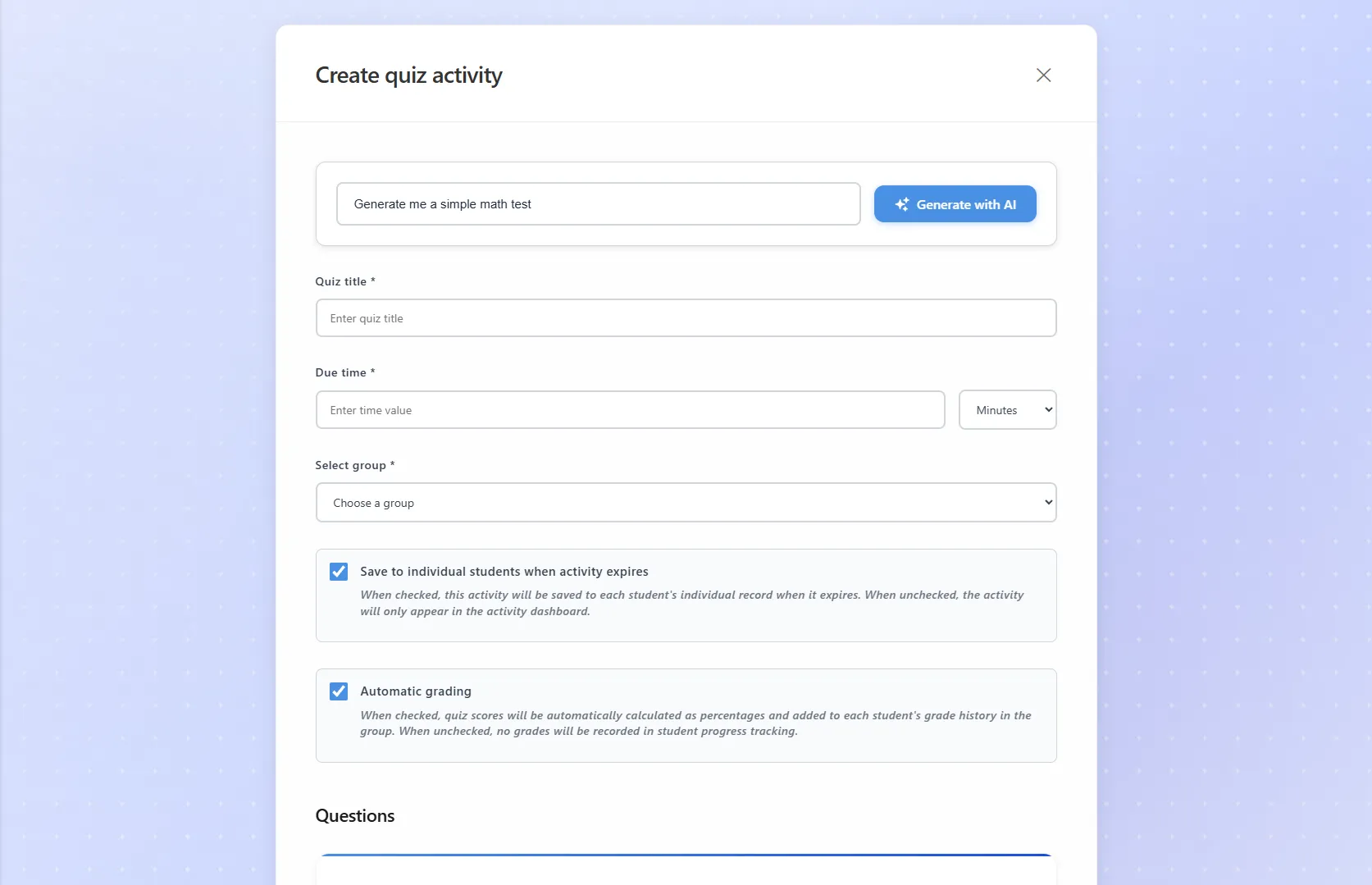1372x885 pixels.
Task: Click the Quiz title input field
Action: 686,318
